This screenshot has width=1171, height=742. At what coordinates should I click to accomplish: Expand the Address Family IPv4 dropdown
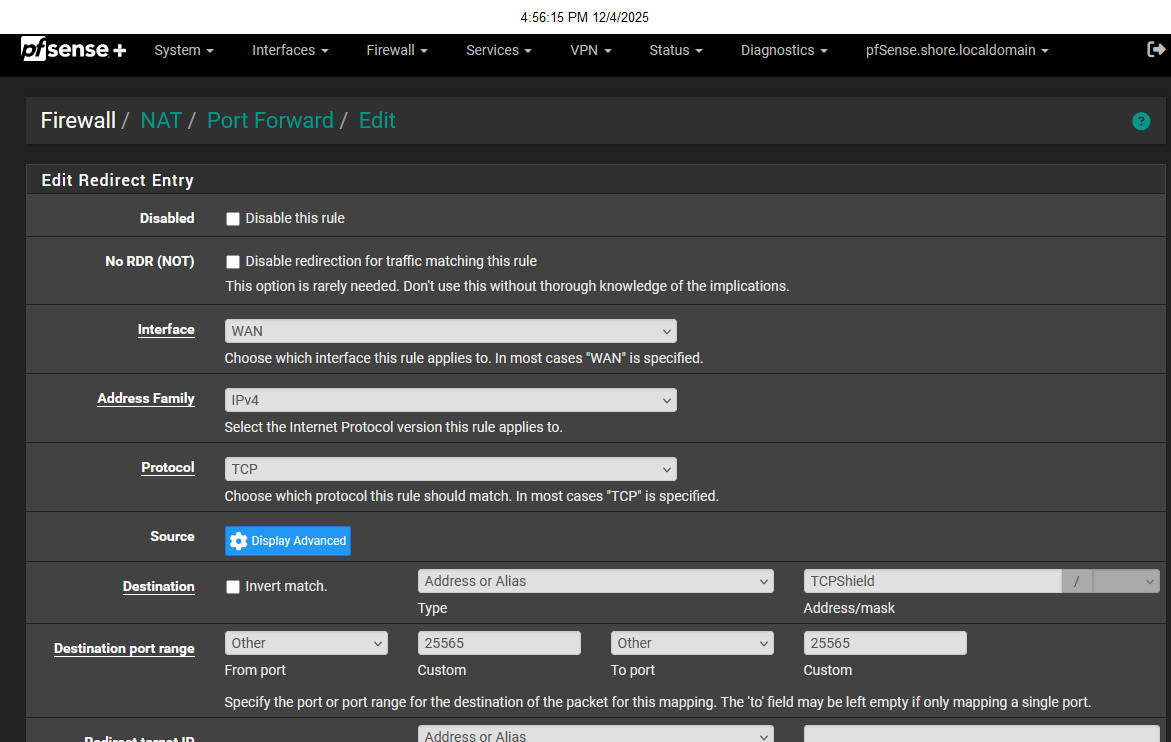point(450,400)
